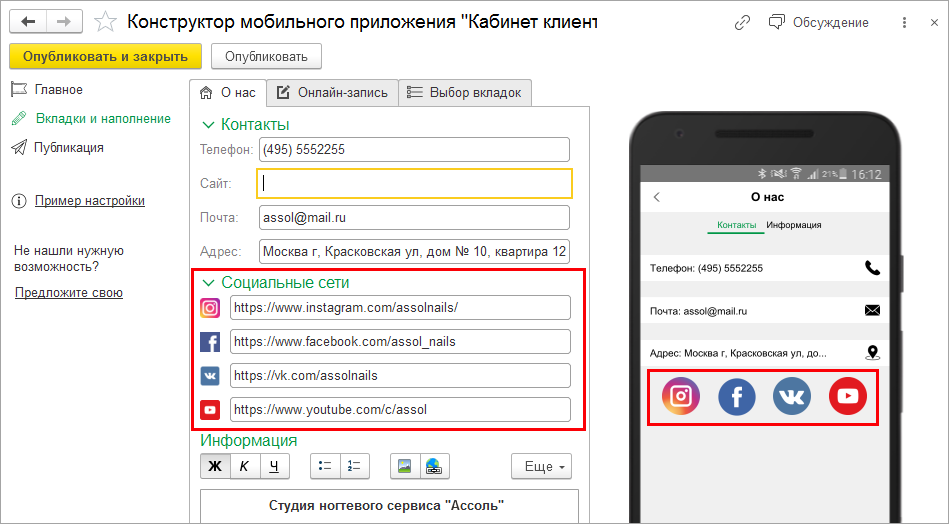Insert a numbered list
The width and height of the screenshot is (949, 524).
(x=355, y=466)
